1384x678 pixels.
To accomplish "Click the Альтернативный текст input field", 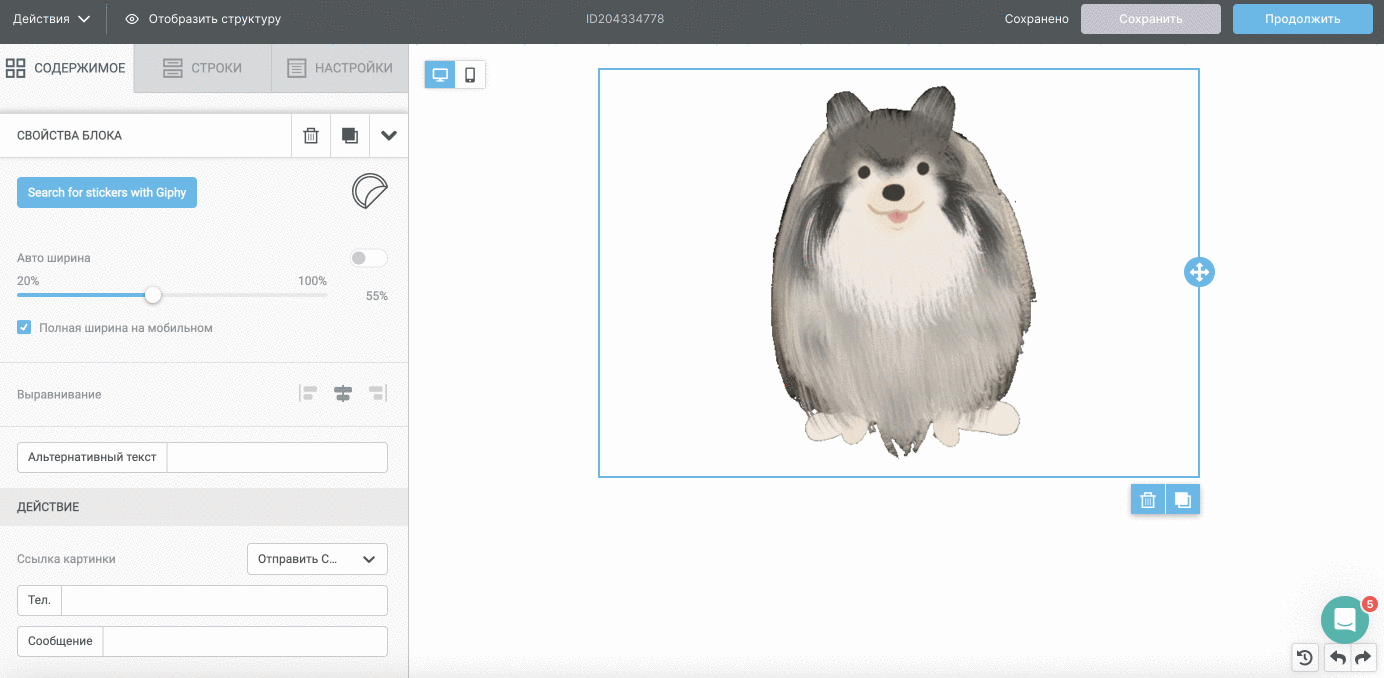I will click(x=277, y=457).
